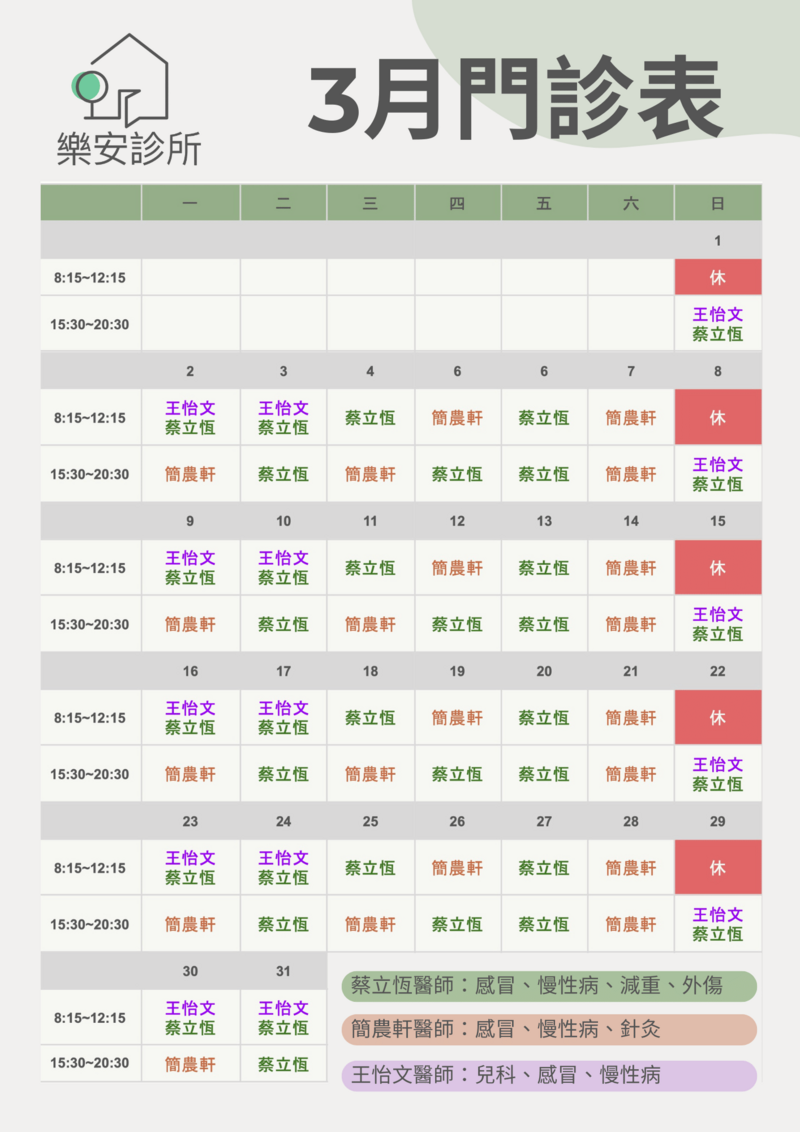The image size is (800, 1132).
Task: Click the red 休 cell for March 22
Action: tap(717, 718)
